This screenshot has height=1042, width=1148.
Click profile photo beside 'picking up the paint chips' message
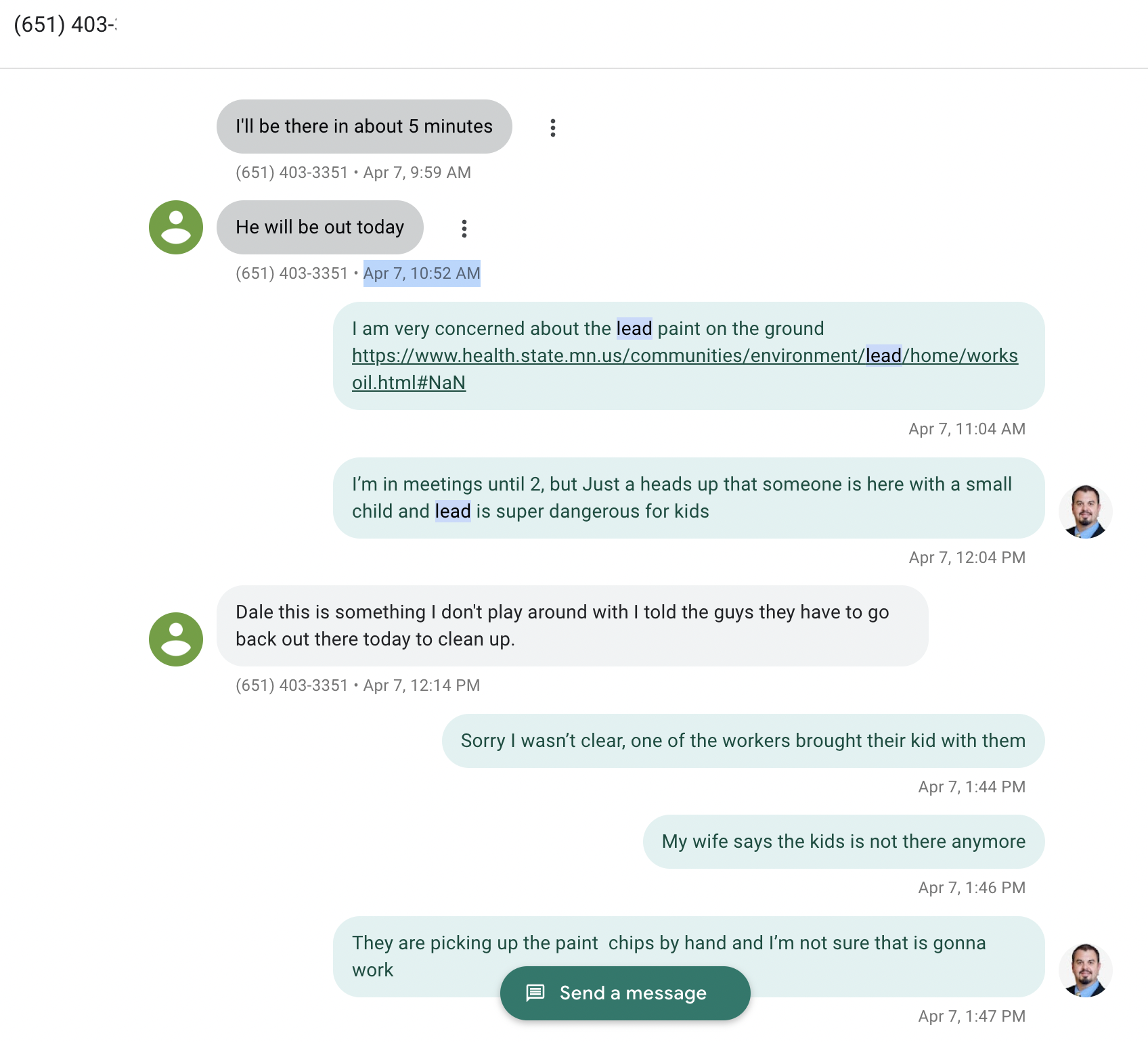pos(1086,970)
